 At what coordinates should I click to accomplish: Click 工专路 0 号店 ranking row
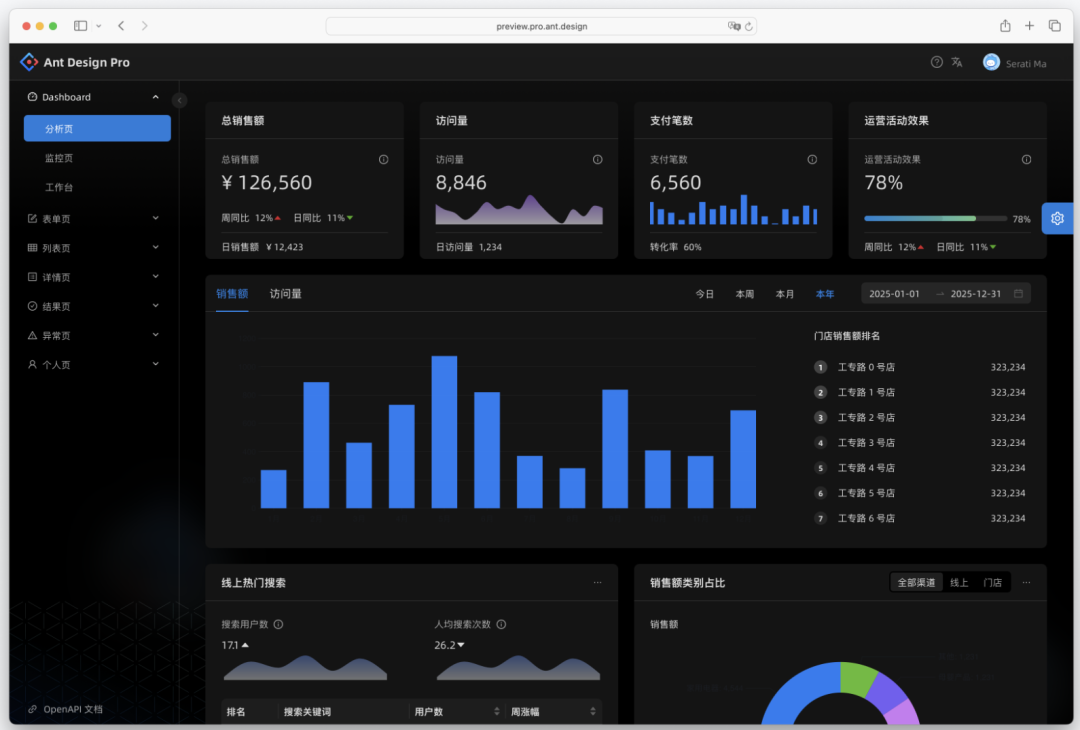[920, 367]
